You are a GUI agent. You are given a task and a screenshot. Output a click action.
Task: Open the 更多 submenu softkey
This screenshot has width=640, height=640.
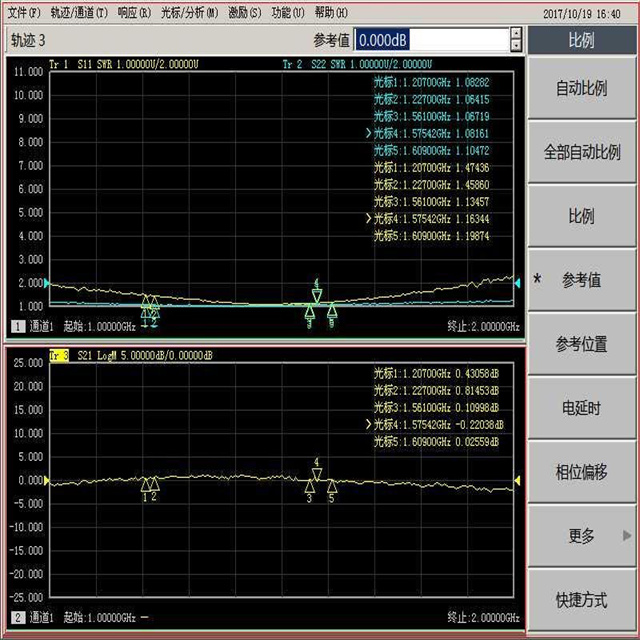pyautogui.click(x=582, y=536)
